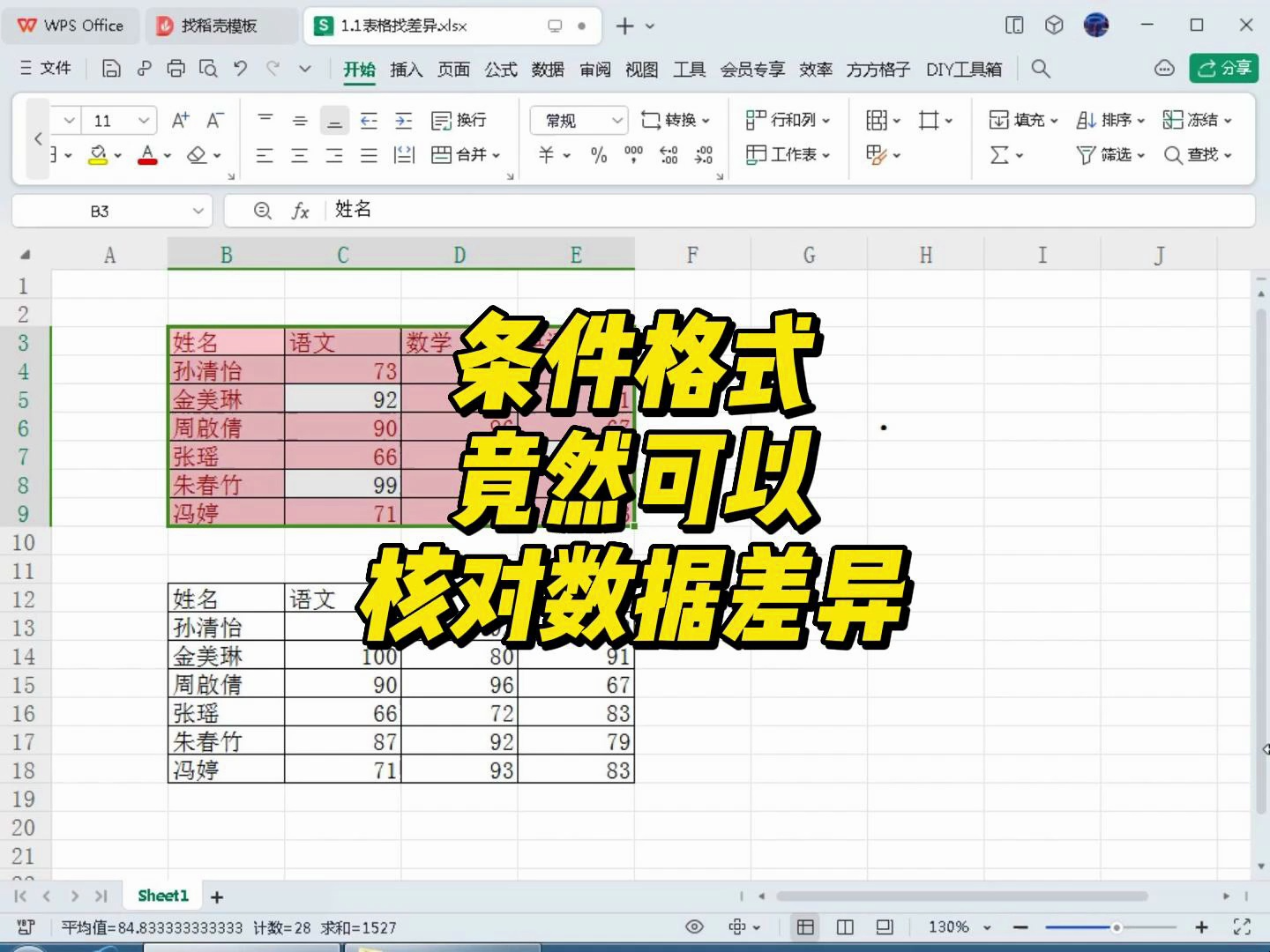The height and width of the screenshot is (952, 1270).
Task: Click the Print icon
Action: pos(176,69)
